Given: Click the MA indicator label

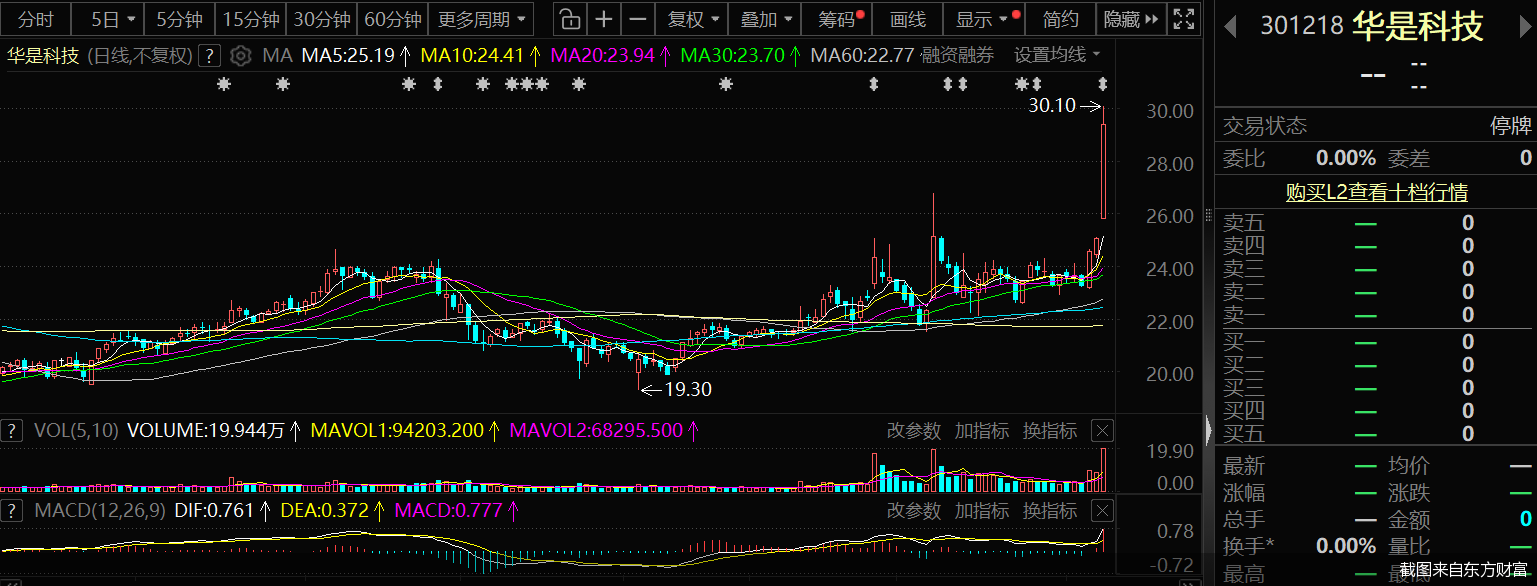Looking at the screenshot, I should [x=277, y=55].
